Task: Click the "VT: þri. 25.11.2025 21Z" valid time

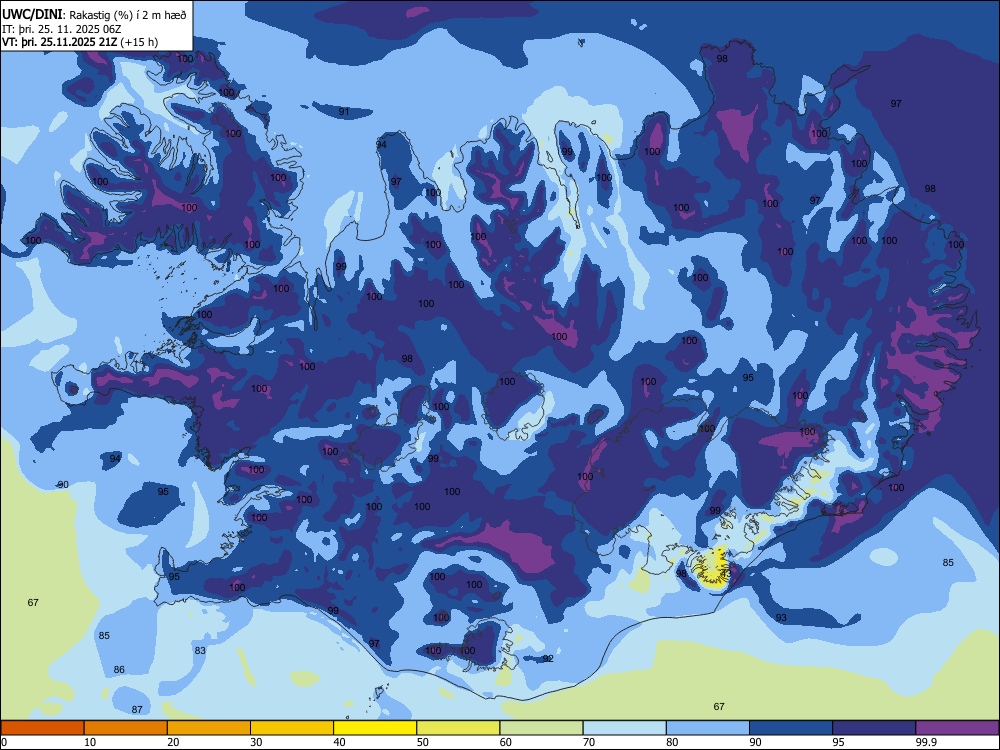Action: click(60, 42)
